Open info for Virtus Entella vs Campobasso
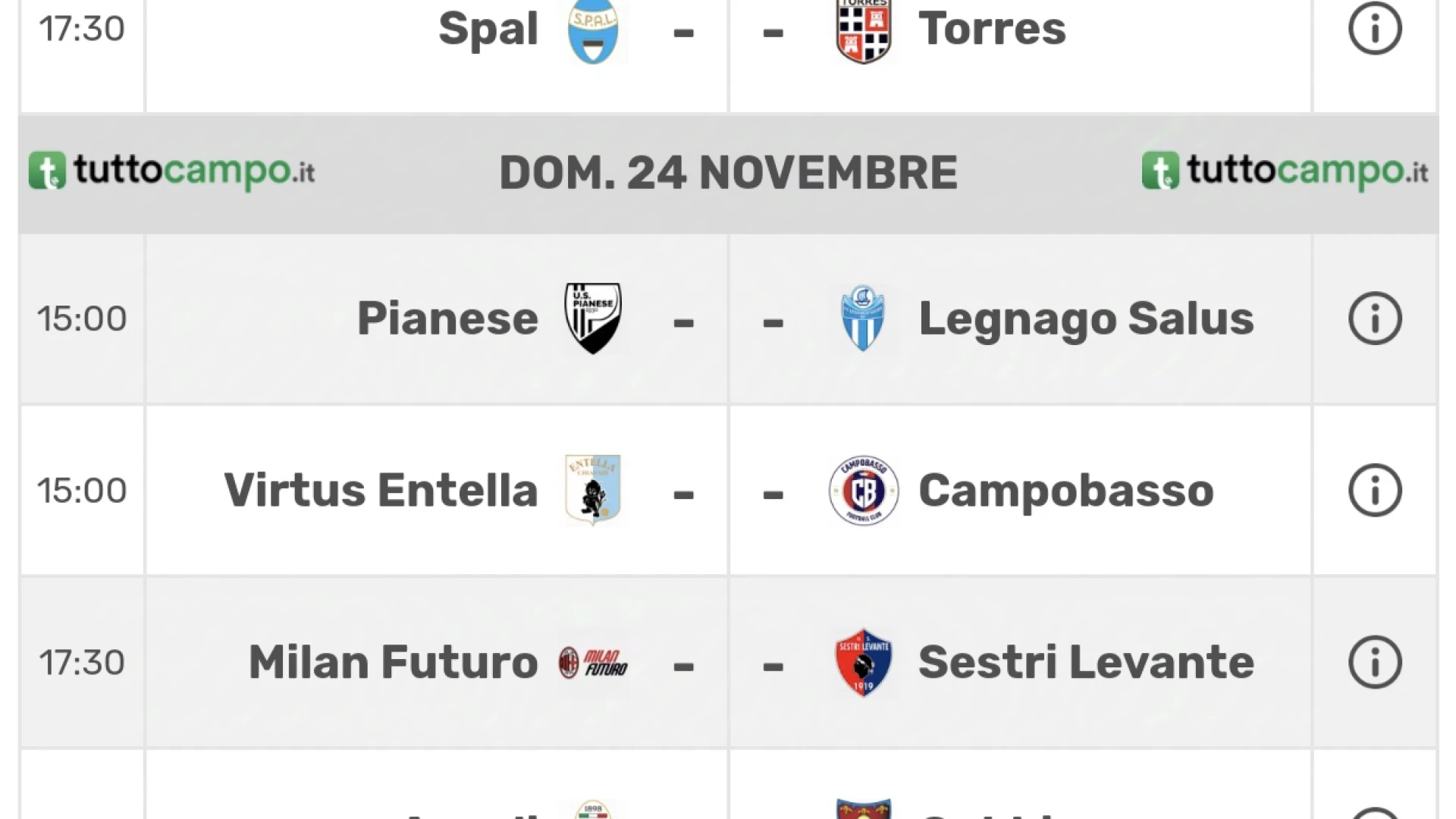The width and height of the screenshot is (1456, 819). (x=1375, y=491)
